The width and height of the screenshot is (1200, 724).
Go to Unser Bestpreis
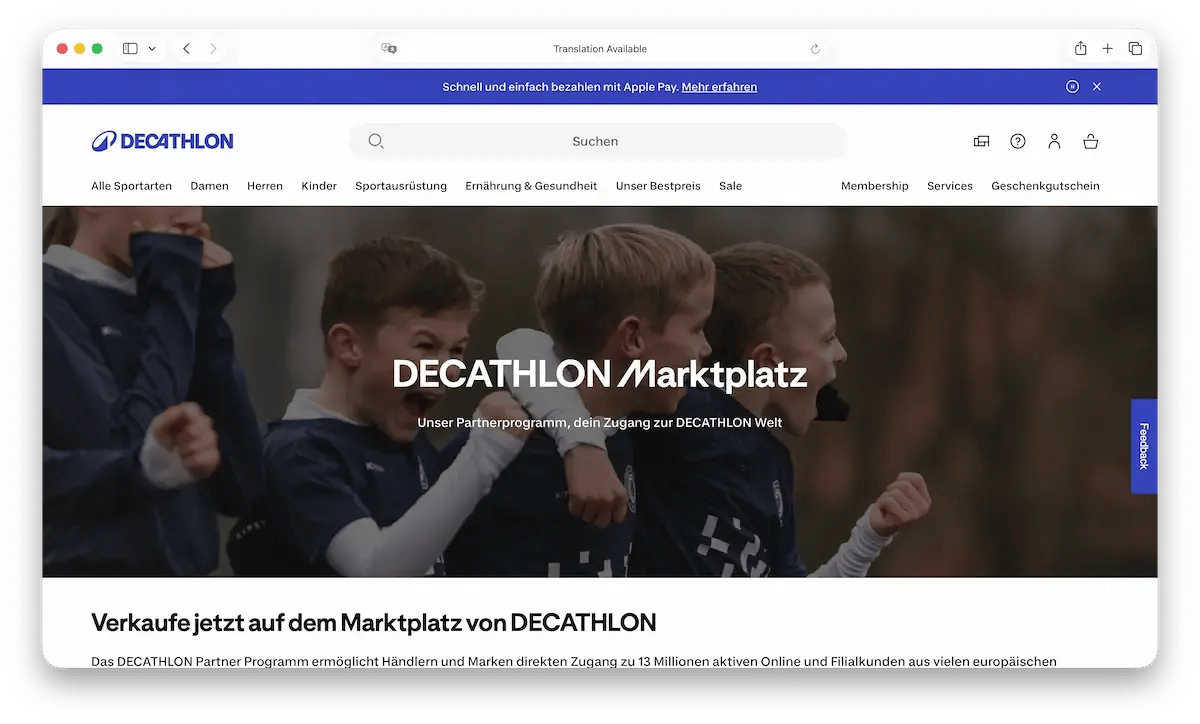click(658, 186)
